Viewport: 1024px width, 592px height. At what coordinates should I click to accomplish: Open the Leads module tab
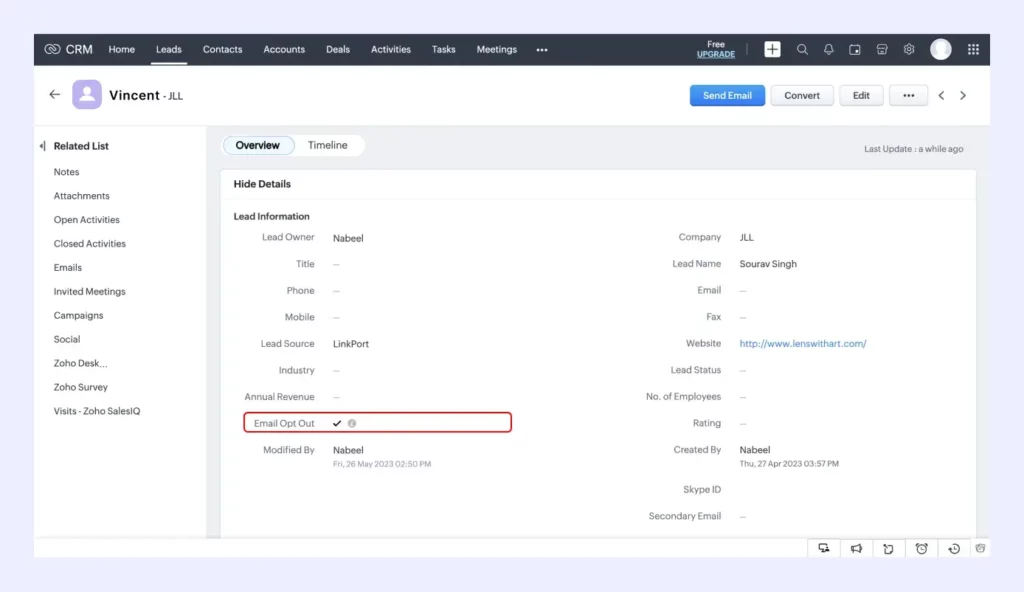tap(168, 49)
